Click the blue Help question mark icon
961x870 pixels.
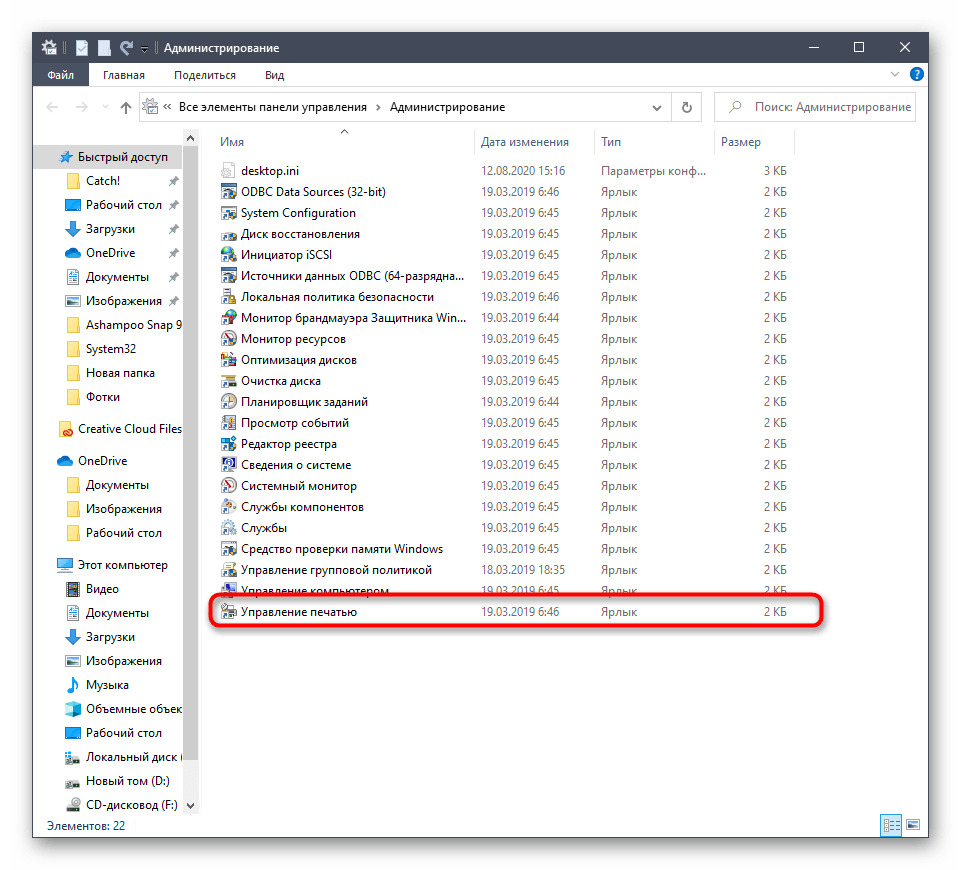point(917,74)
